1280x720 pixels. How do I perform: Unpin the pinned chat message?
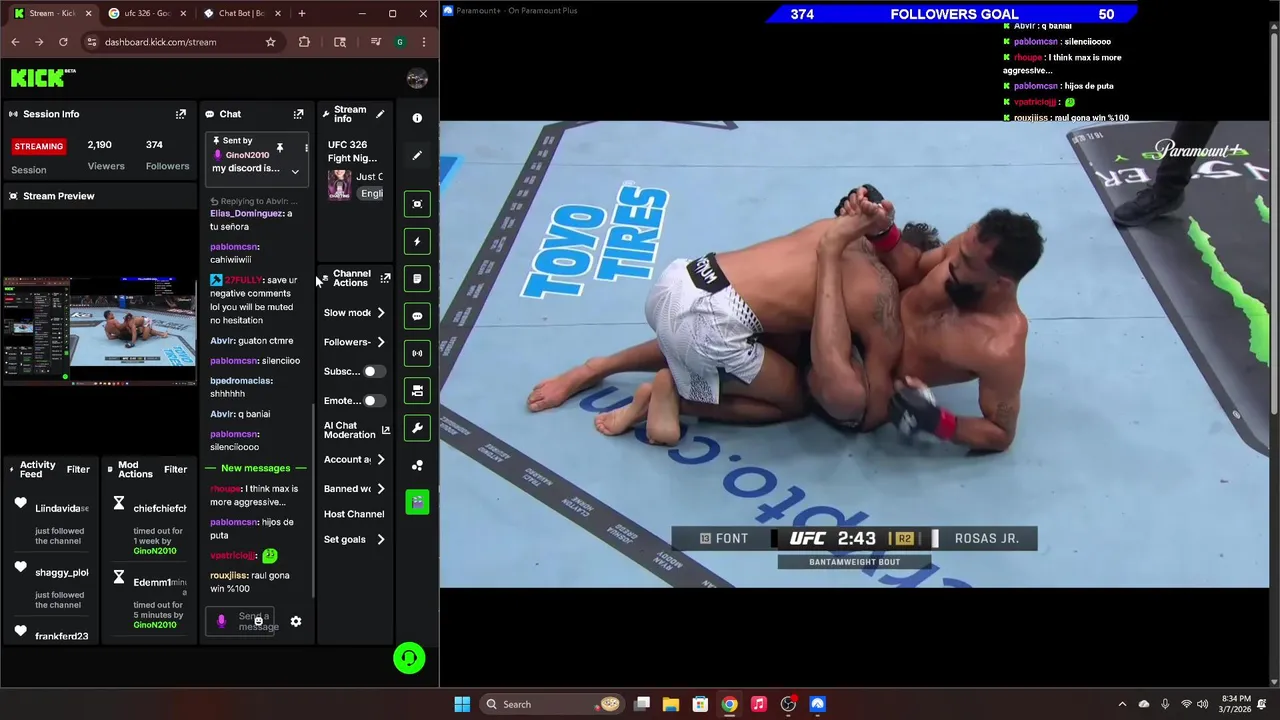click(x=280, y=148)
